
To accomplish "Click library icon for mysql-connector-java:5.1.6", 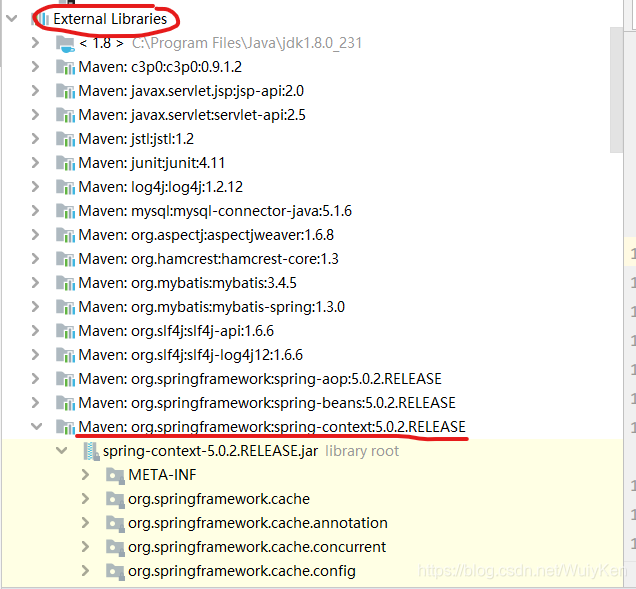I will (65, 211).
